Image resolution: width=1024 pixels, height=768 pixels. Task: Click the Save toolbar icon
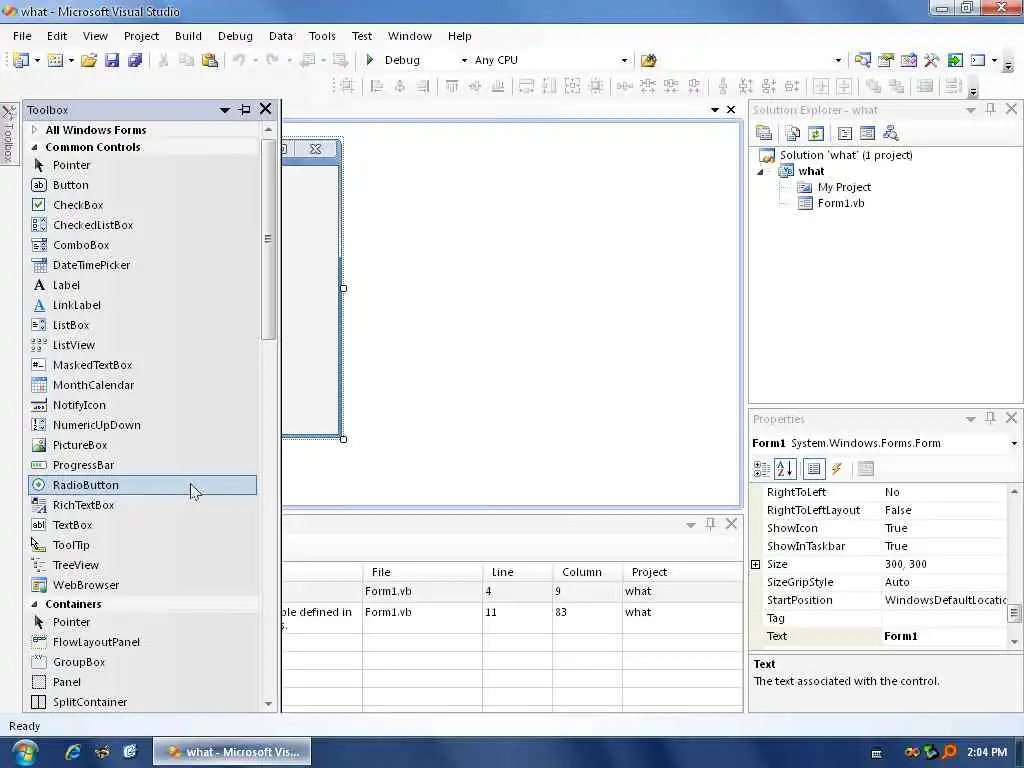click(112, 60)
